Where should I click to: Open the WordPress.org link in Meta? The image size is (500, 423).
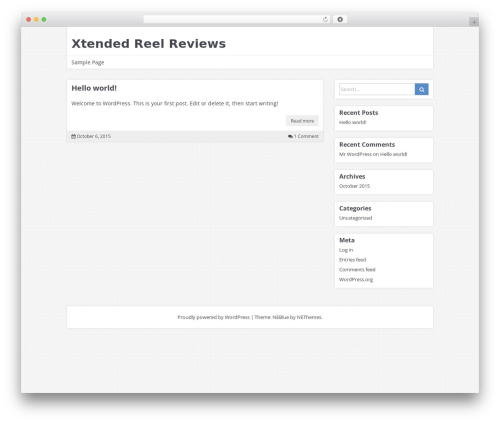[356, 280]
